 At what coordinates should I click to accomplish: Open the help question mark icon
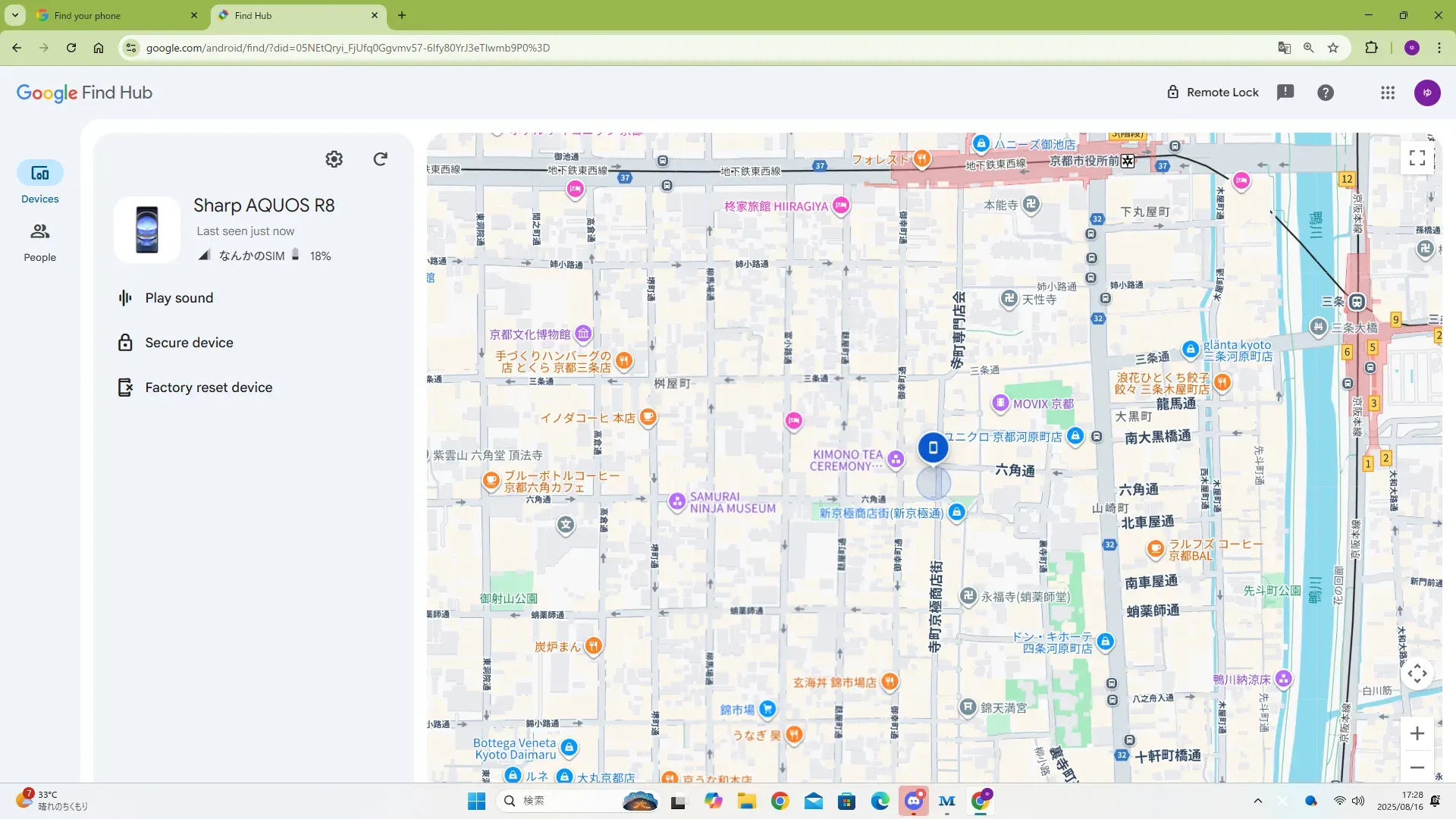click(x=1326, y=93)
